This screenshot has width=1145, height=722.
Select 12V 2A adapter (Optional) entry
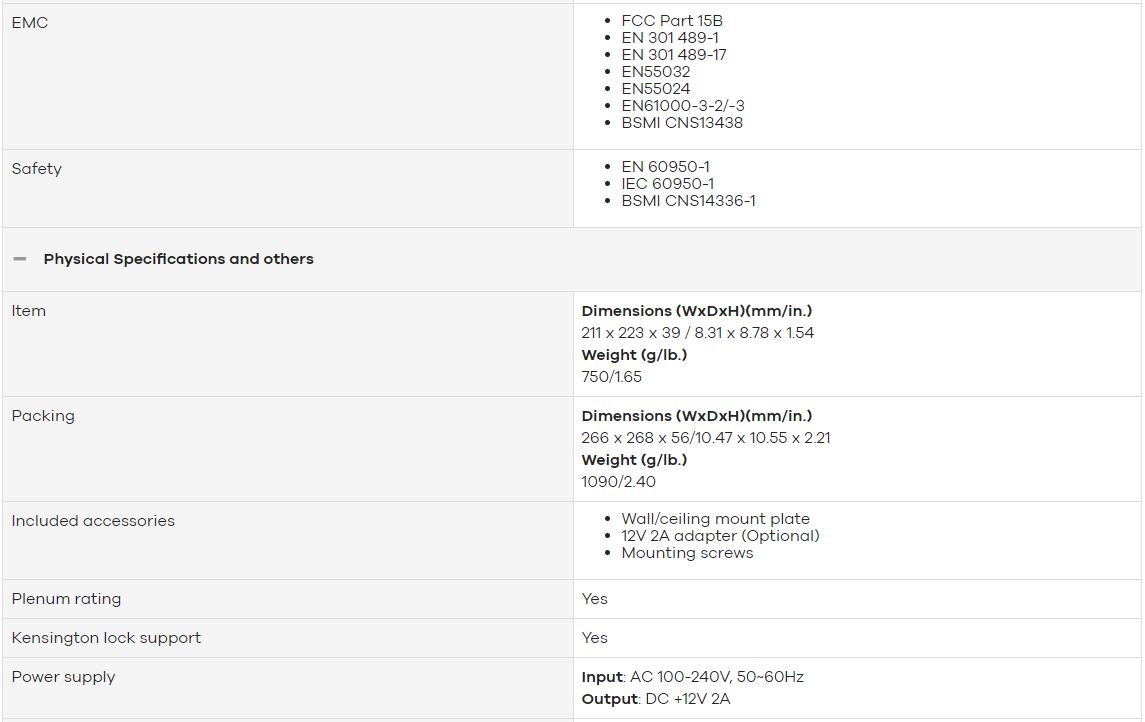pyautogui.click(x=720, y=536)
